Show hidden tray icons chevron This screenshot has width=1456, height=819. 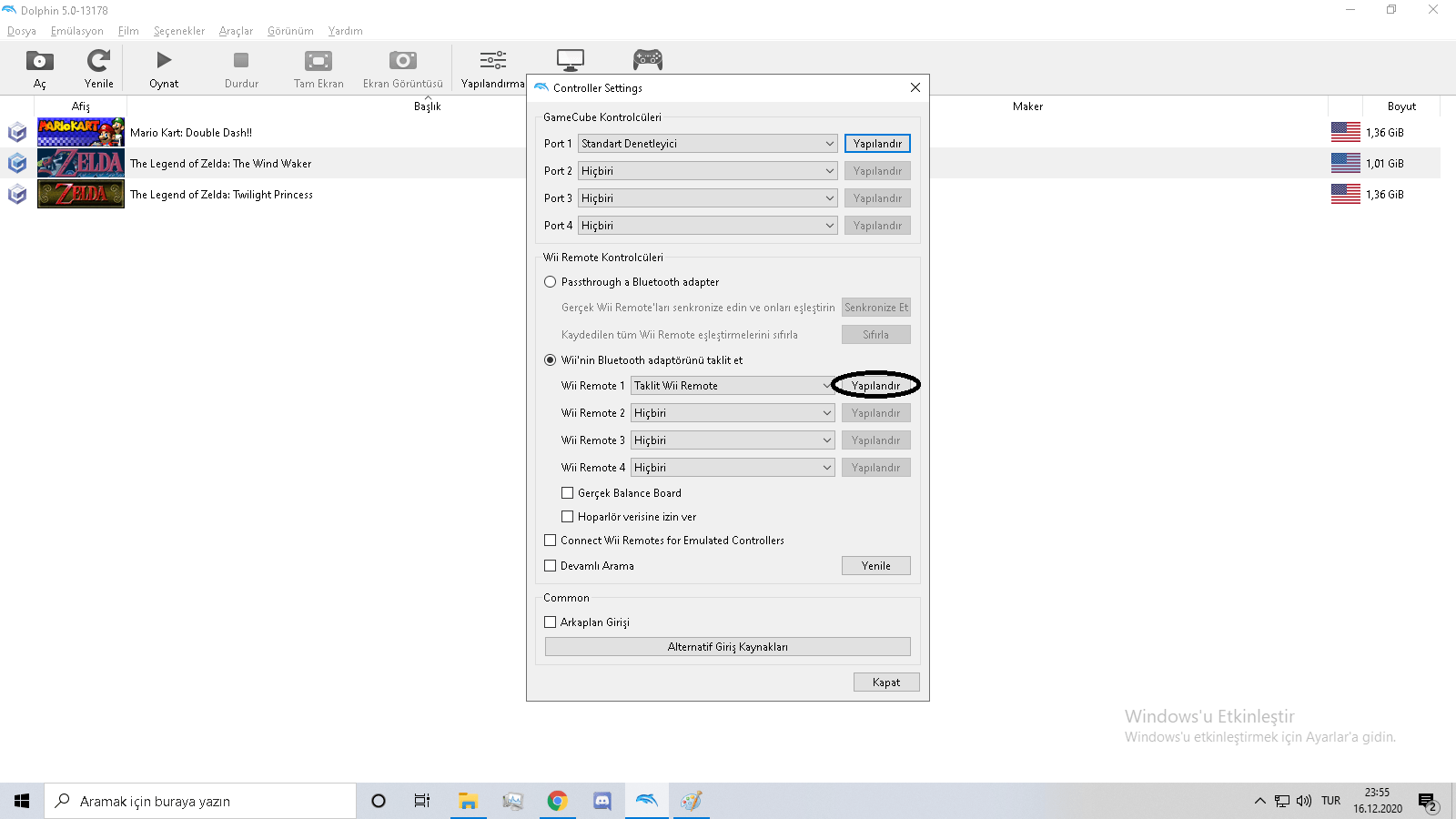(1259, 801)
